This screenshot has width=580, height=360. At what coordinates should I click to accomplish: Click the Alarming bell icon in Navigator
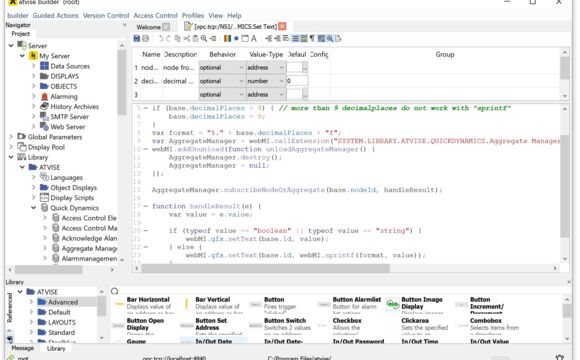[x=44, y=97]
